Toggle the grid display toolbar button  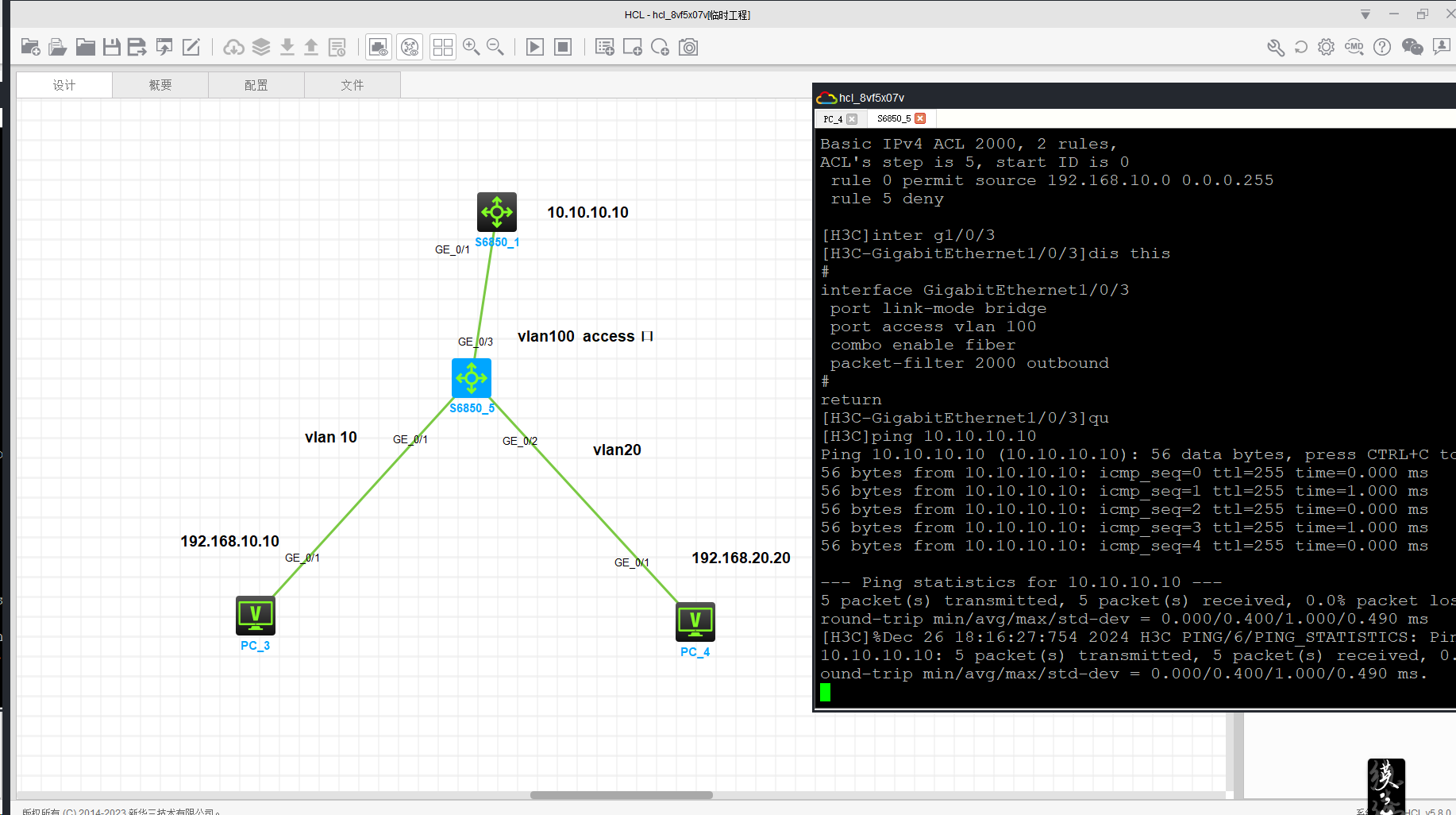click(443, 48)
